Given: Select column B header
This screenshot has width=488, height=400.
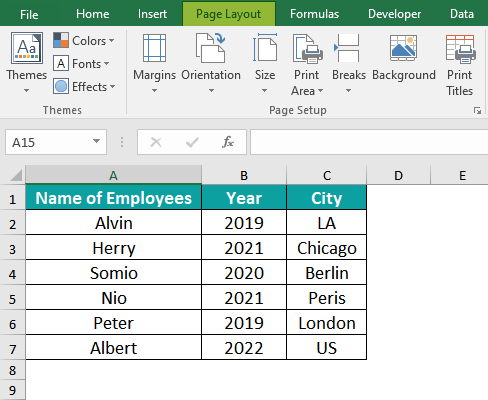Looking at the screenshot, I should click(x=244, y=175).
